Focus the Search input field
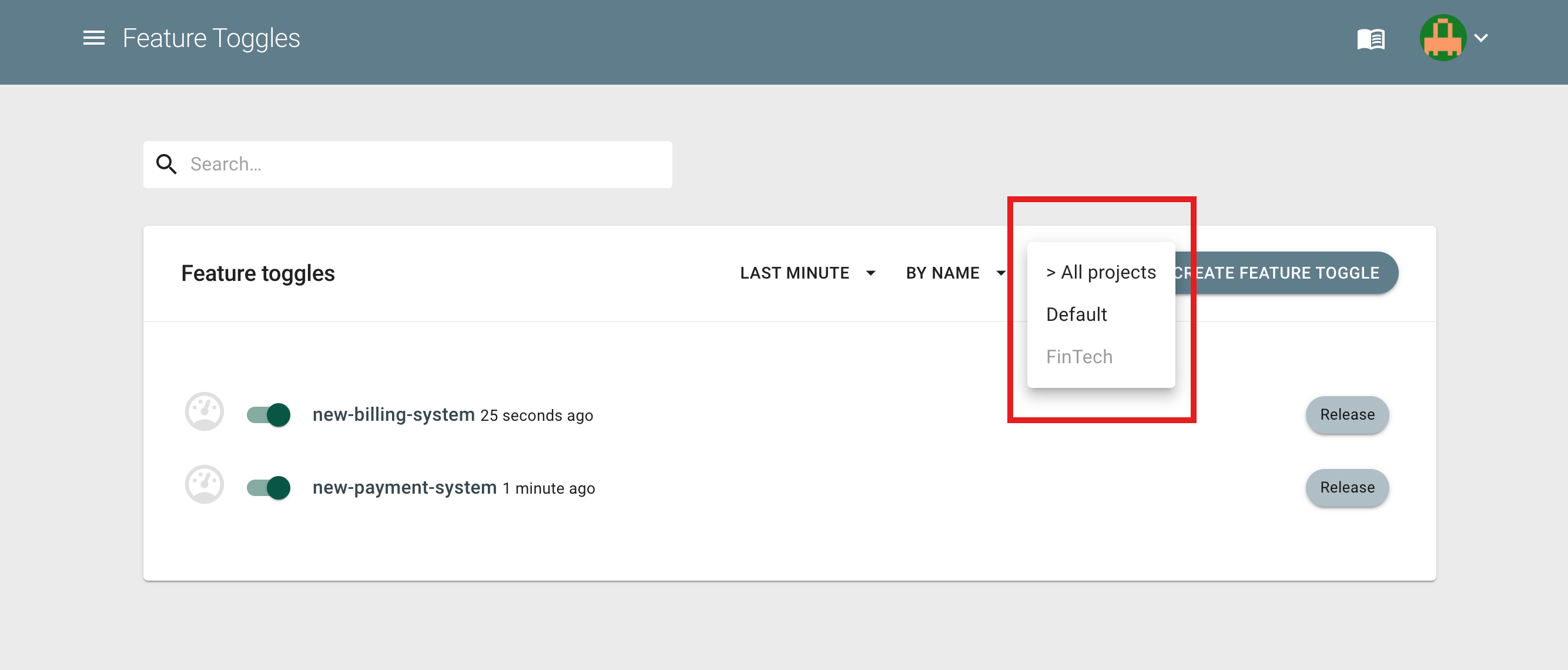Image resolution: width=1568 pixels, height=670 pixels. tap(408, 165)
